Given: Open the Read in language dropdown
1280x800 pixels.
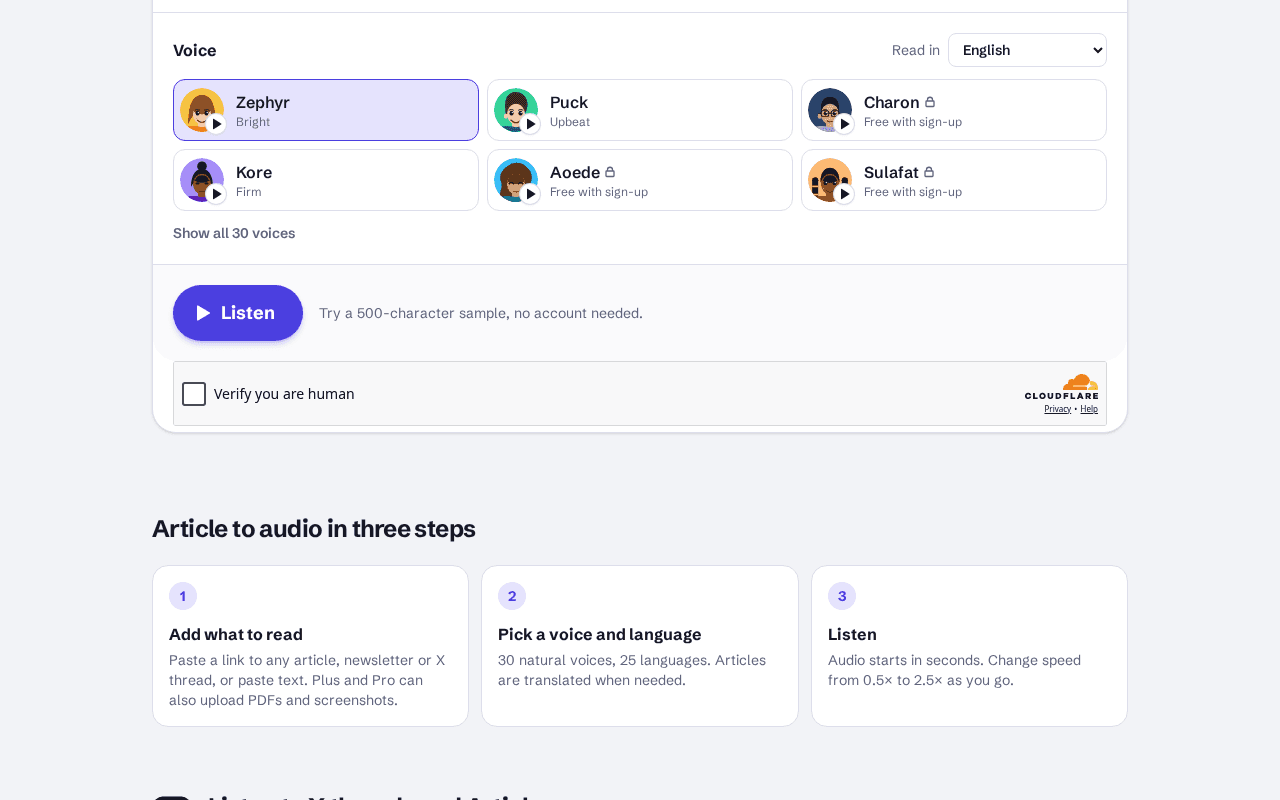Looking at the screenshot, I should point(1027,50).
